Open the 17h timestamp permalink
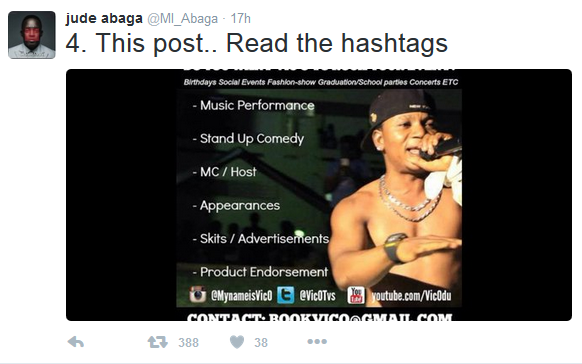The height and width of the screenshot is (364, 582). pos(241,18)
